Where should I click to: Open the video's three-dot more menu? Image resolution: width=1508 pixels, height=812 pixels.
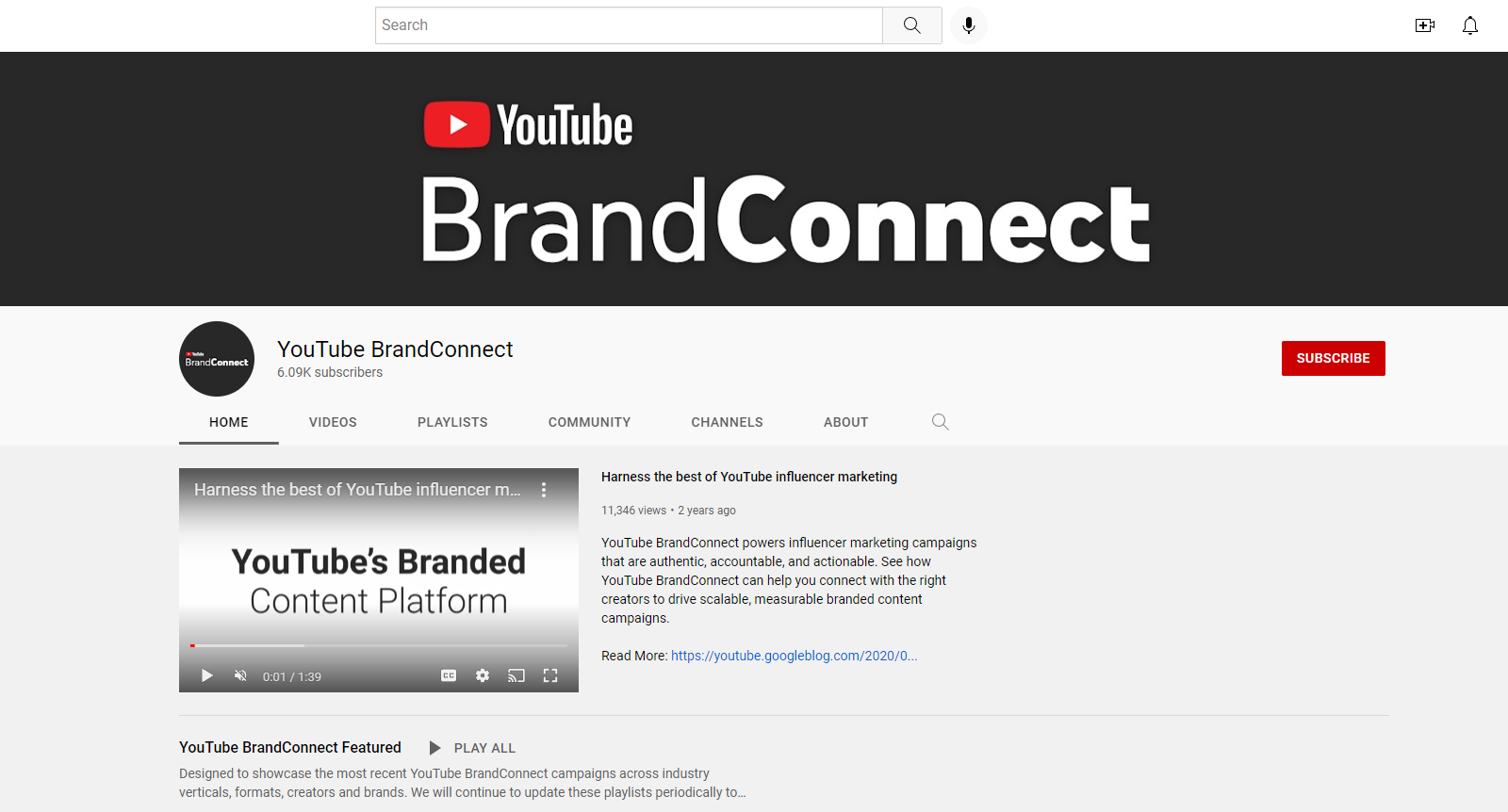click(x=544, y=490)
